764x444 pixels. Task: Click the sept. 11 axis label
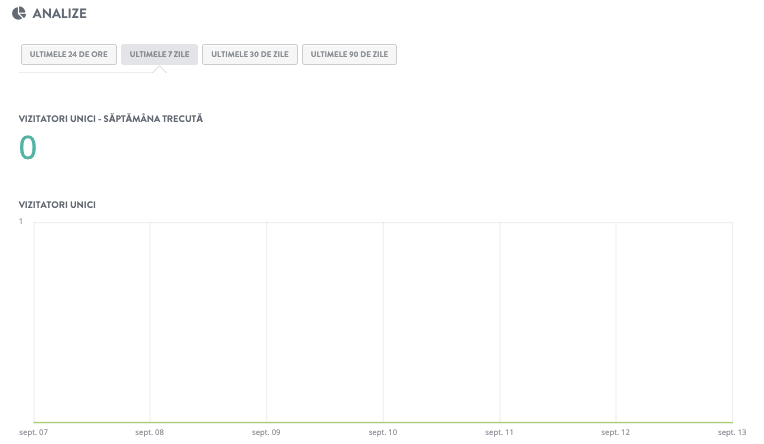(499, 432)
